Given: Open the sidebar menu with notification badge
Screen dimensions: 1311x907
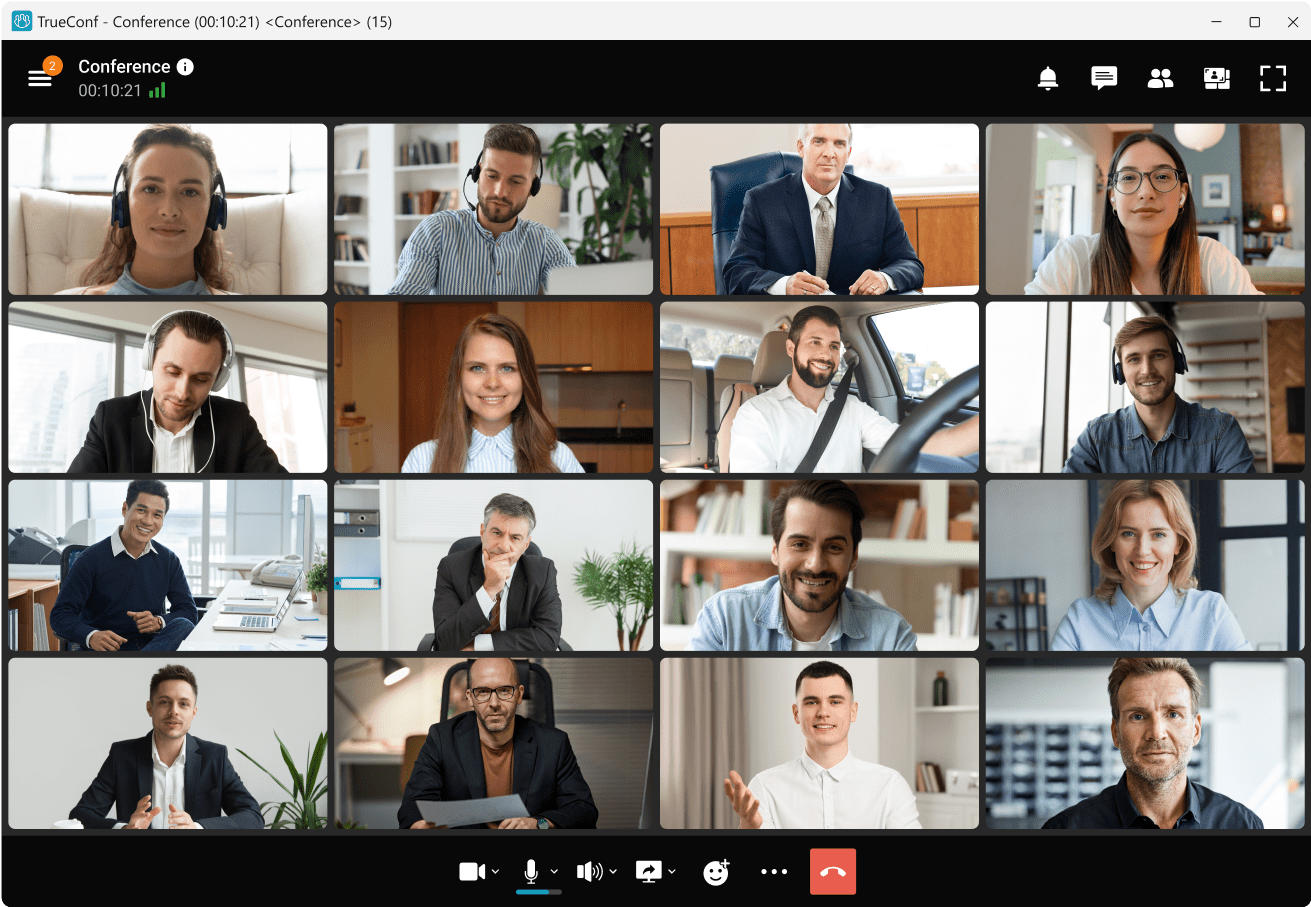Looking at the screenshot, I should pos(40,76).
